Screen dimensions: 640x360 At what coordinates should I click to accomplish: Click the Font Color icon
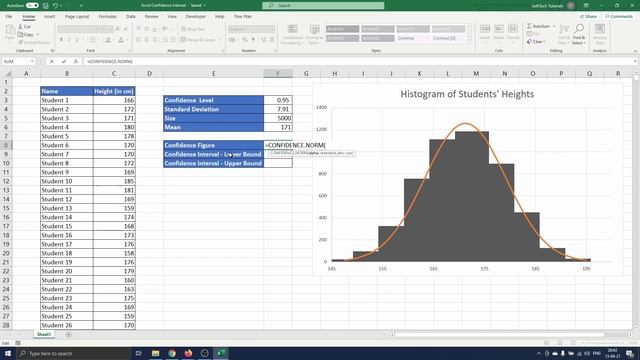pos(121,40)
